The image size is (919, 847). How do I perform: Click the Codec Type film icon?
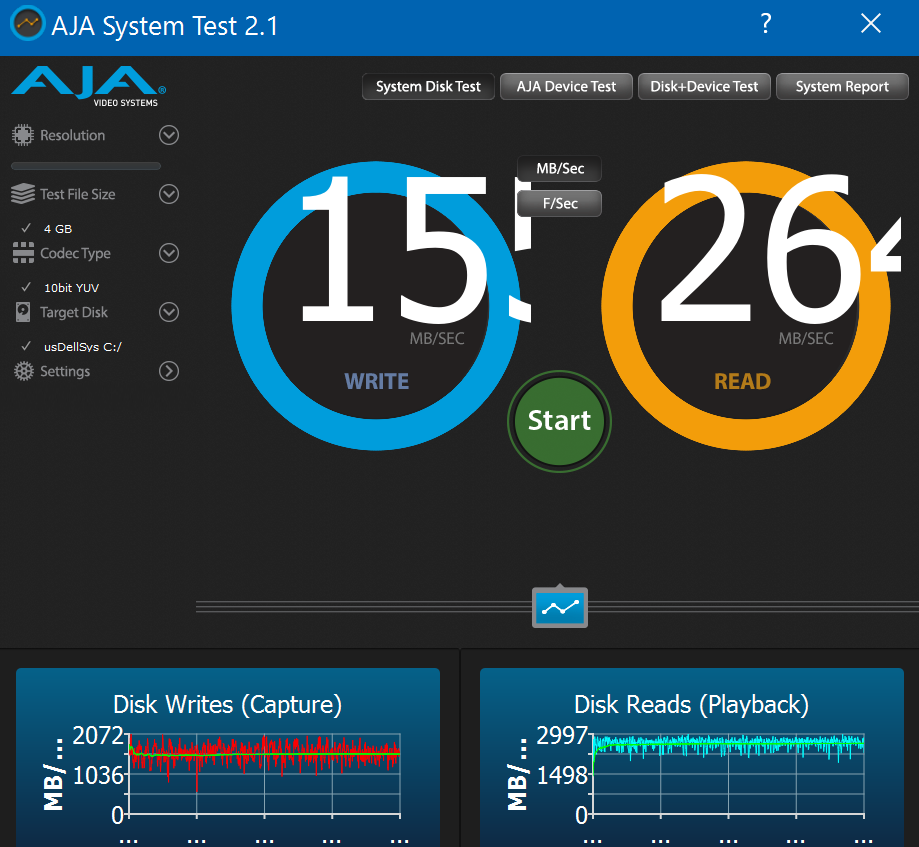[x=23, y=253]
